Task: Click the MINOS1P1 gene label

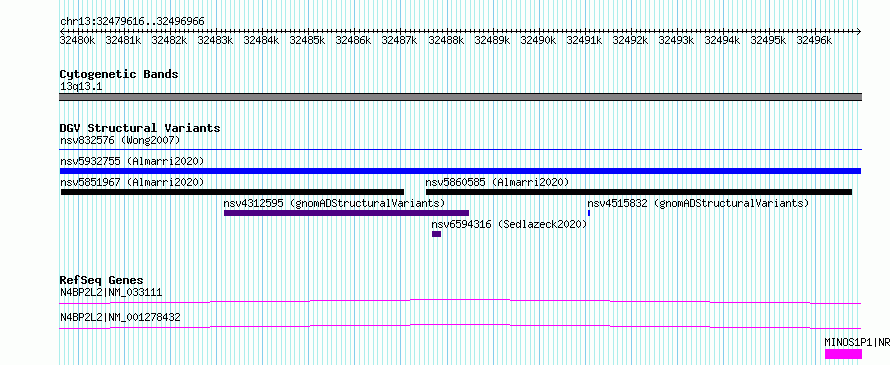Action: click(x=857, y=342)
